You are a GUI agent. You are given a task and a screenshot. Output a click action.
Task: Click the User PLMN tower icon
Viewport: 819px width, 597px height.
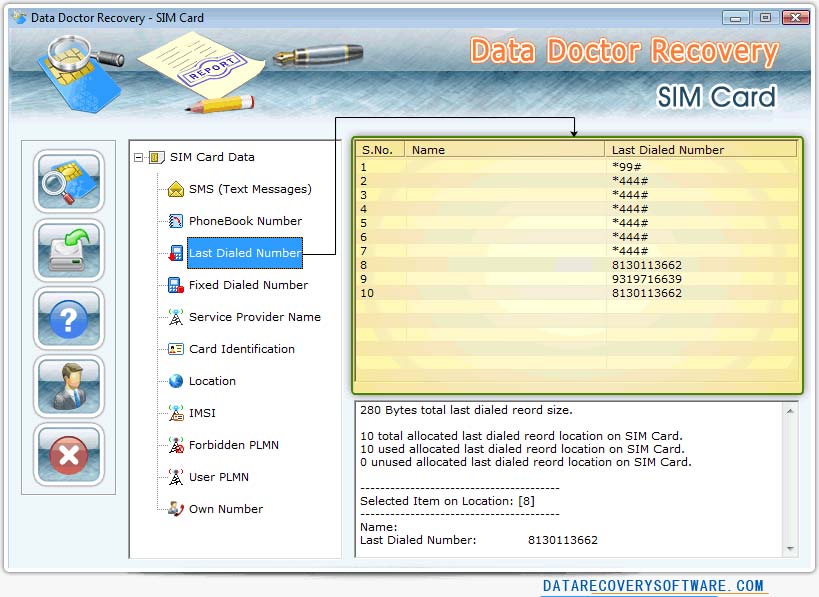176,477
